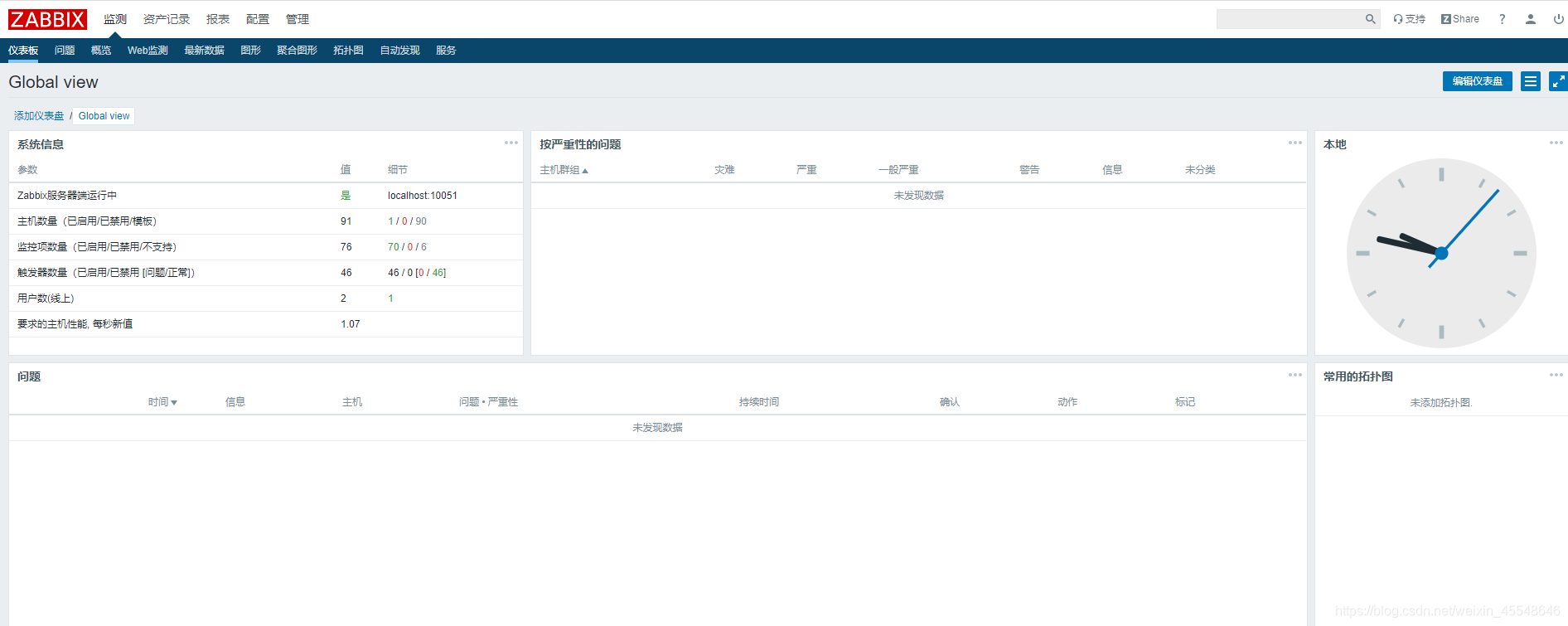Viewport: 1568px width, 626px height.
Task: Click online users count 1 link
Action: pos(391,298)
